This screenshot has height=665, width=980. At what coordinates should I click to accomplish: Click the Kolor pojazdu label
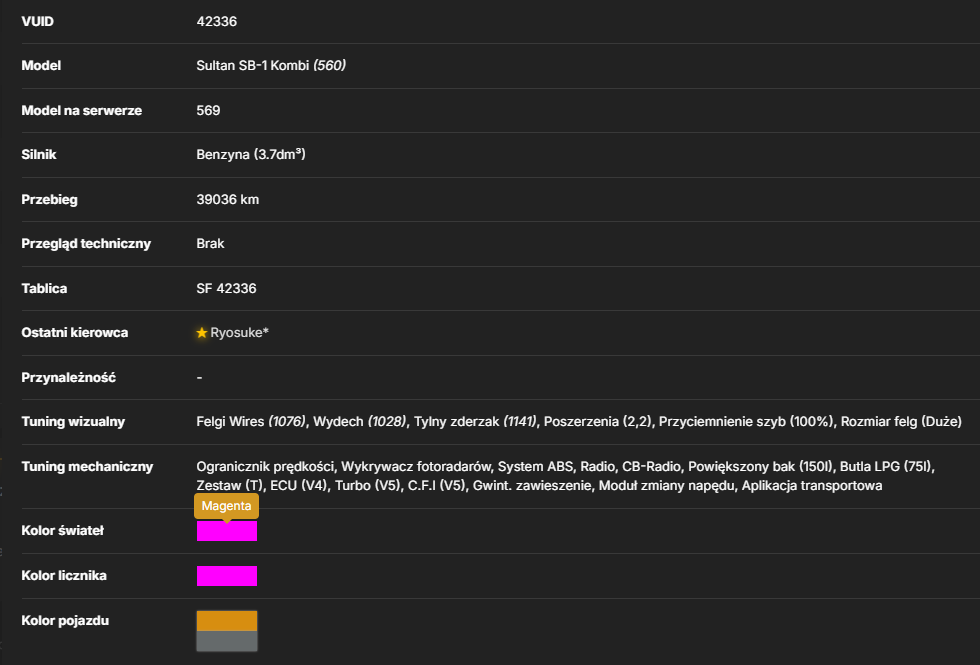(65, 621)
